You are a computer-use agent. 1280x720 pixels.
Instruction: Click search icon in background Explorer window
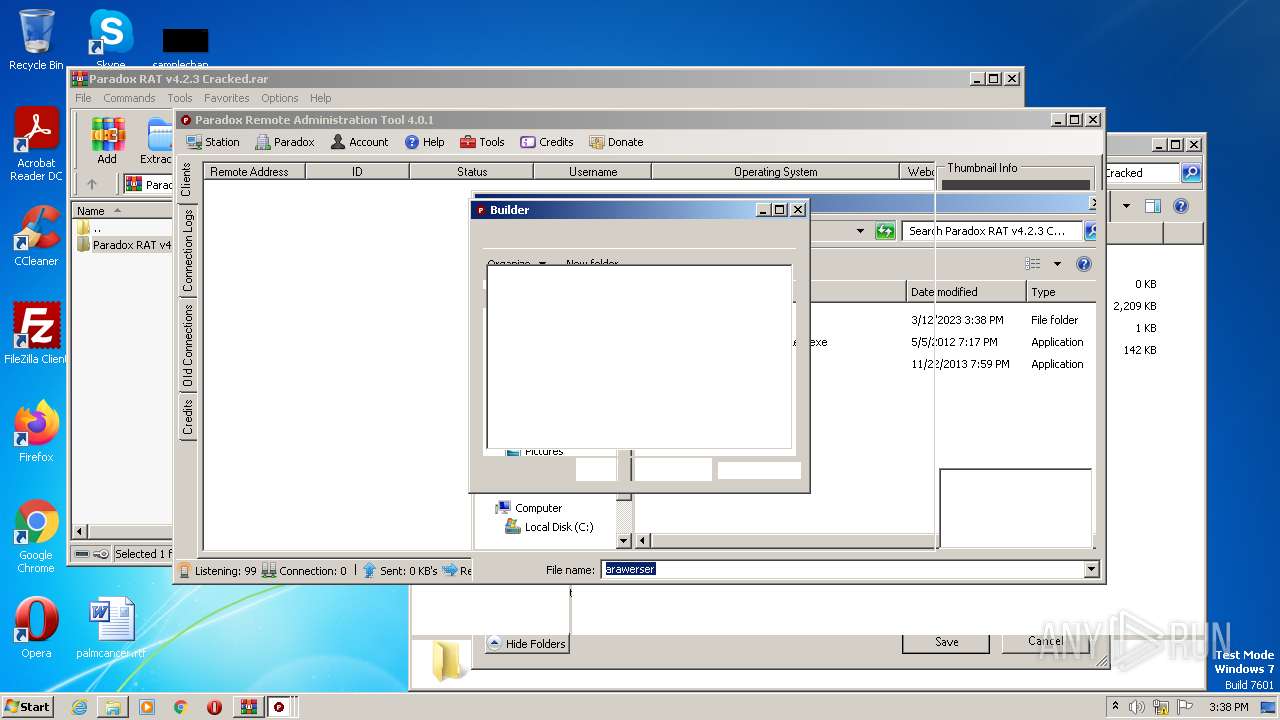(1191, 173)
